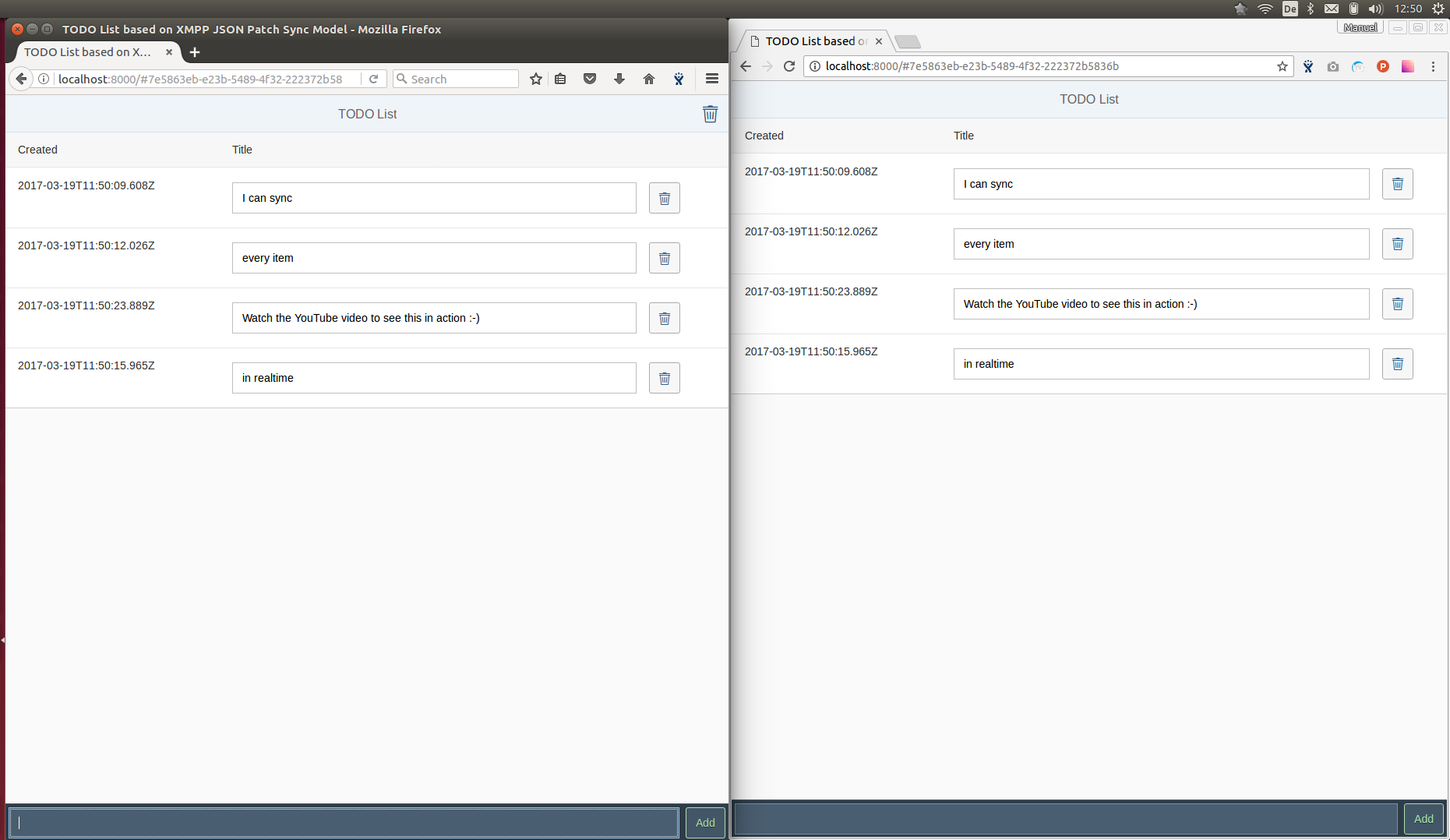
Task: Open Chrome three-dot menu
Action: (x=1433, y=66)
